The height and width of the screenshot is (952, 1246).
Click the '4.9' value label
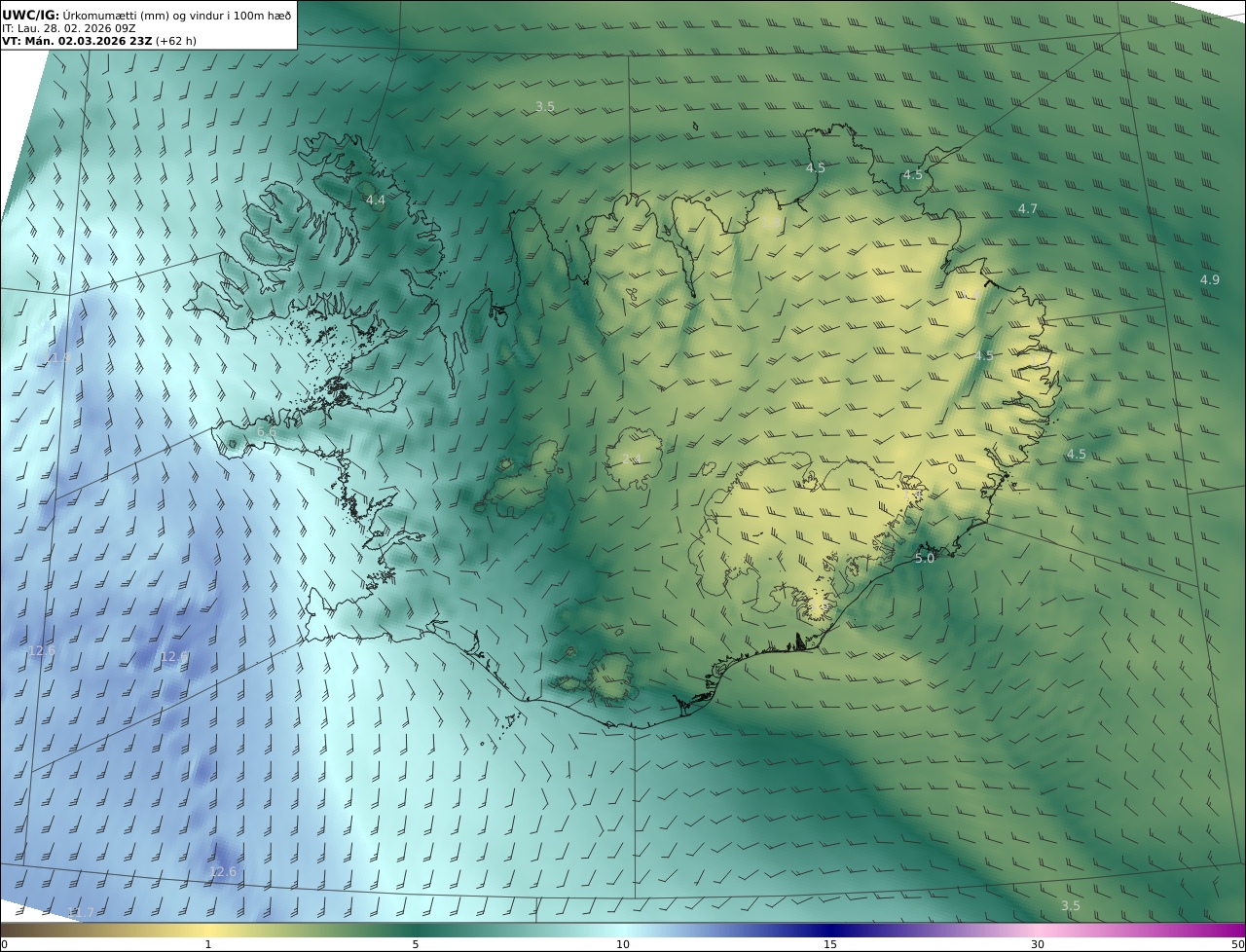point(1210,280)
